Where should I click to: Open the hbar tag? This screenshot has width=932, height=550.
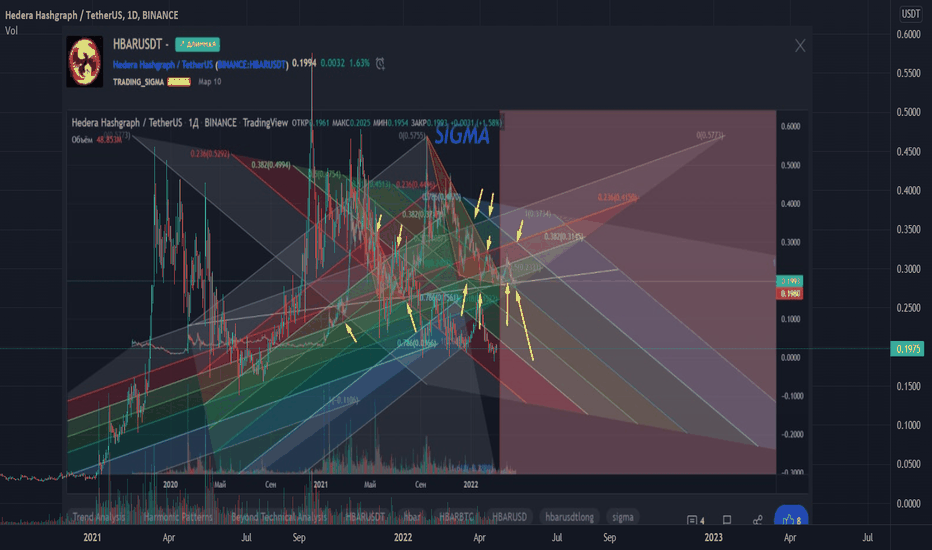coord(412,517)
